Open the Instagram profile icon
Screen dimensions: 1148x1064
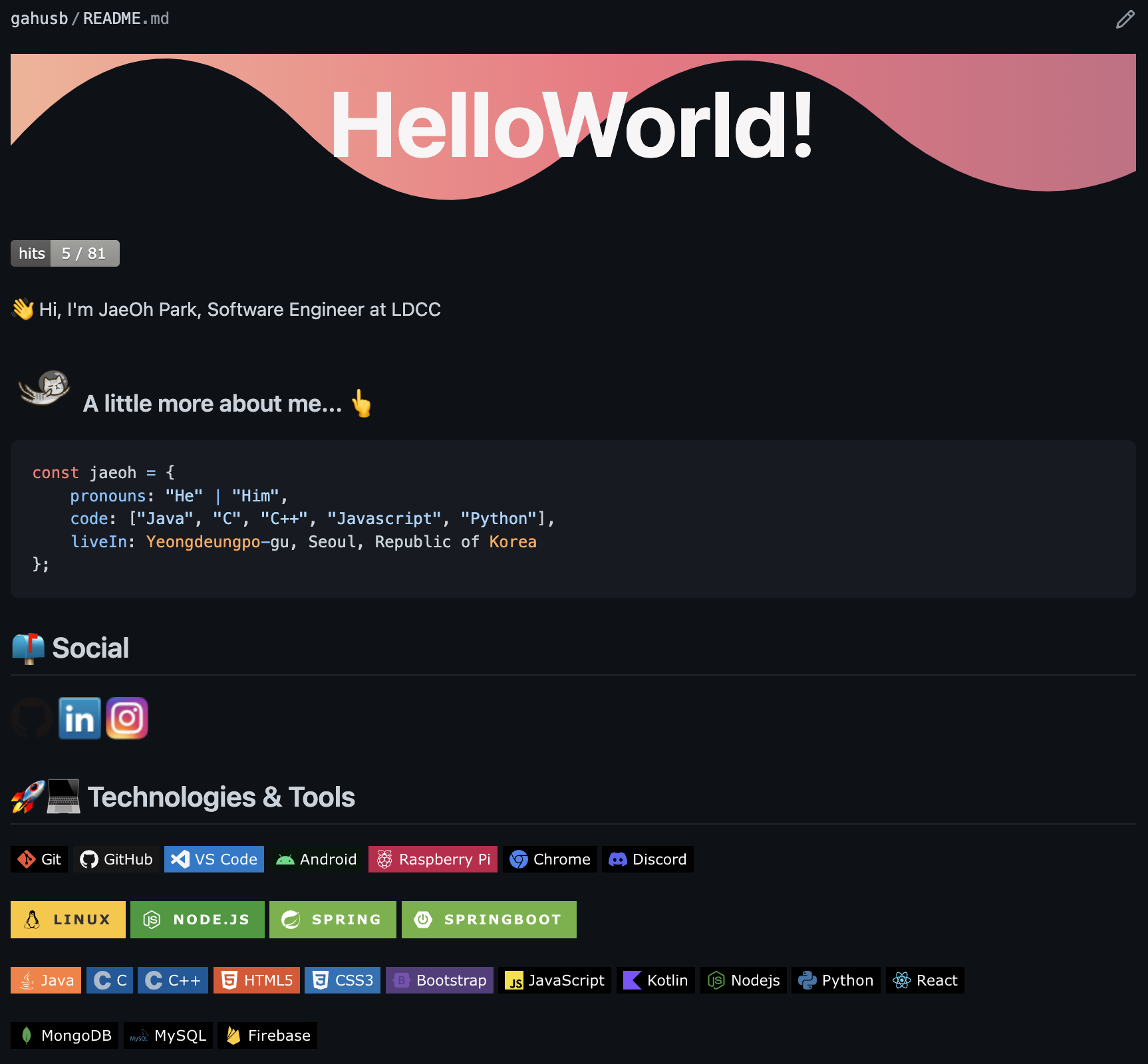pyautogui.click(x=127, y=718)
